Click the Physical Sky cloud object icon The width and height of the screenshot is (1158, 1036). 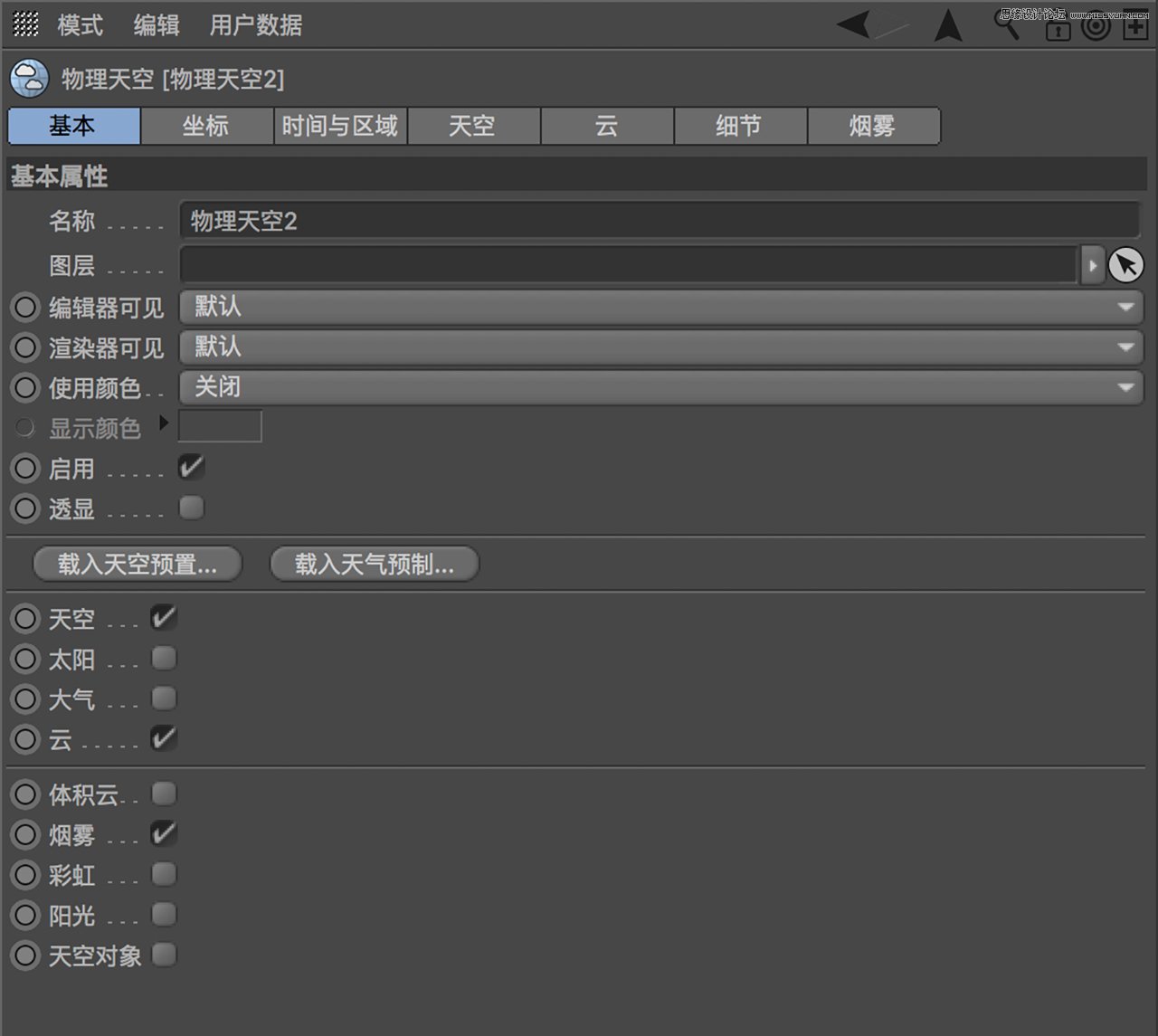(28, 78)
